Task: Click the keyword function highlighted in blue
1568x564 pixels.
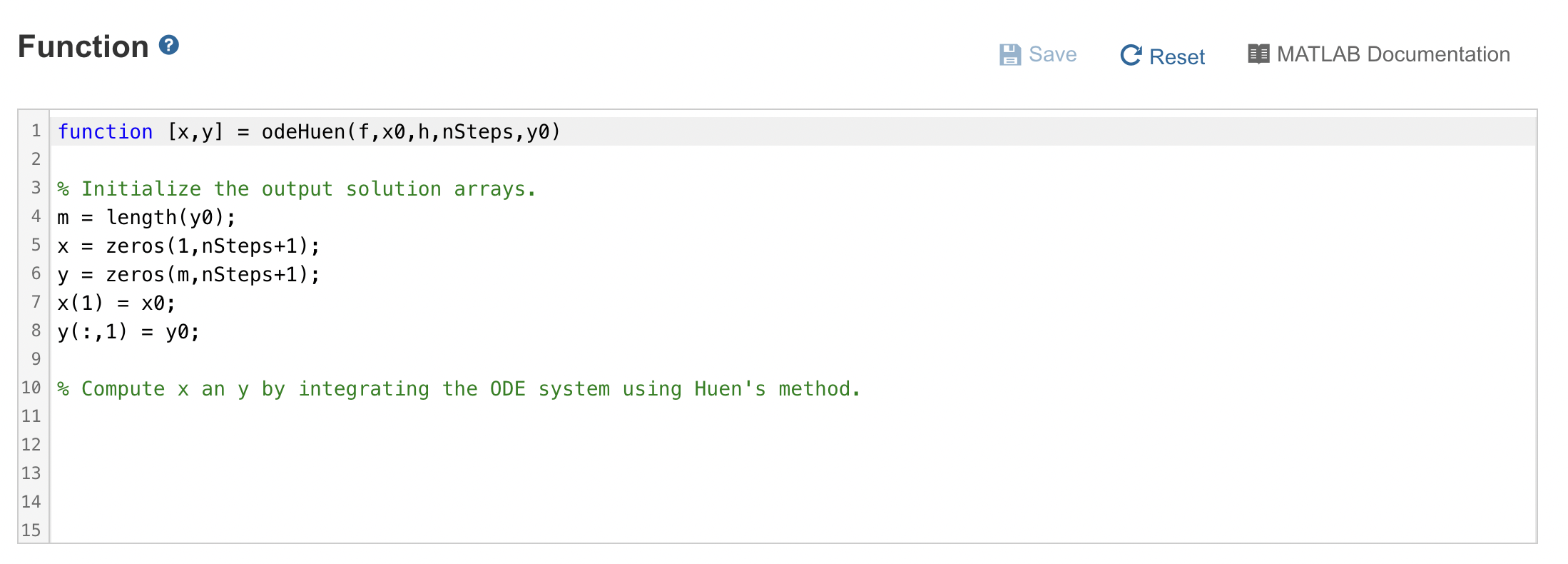Action: coord(105,131)
